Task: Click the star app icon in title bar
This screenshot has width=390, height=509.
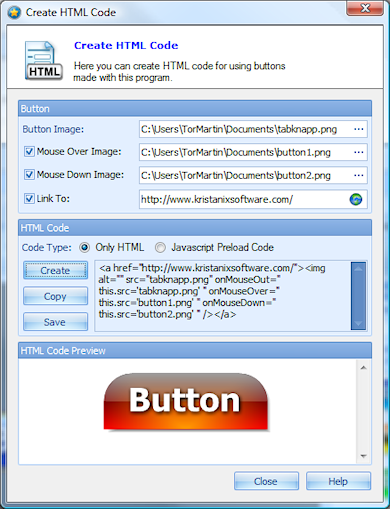Action: (14, 13)
